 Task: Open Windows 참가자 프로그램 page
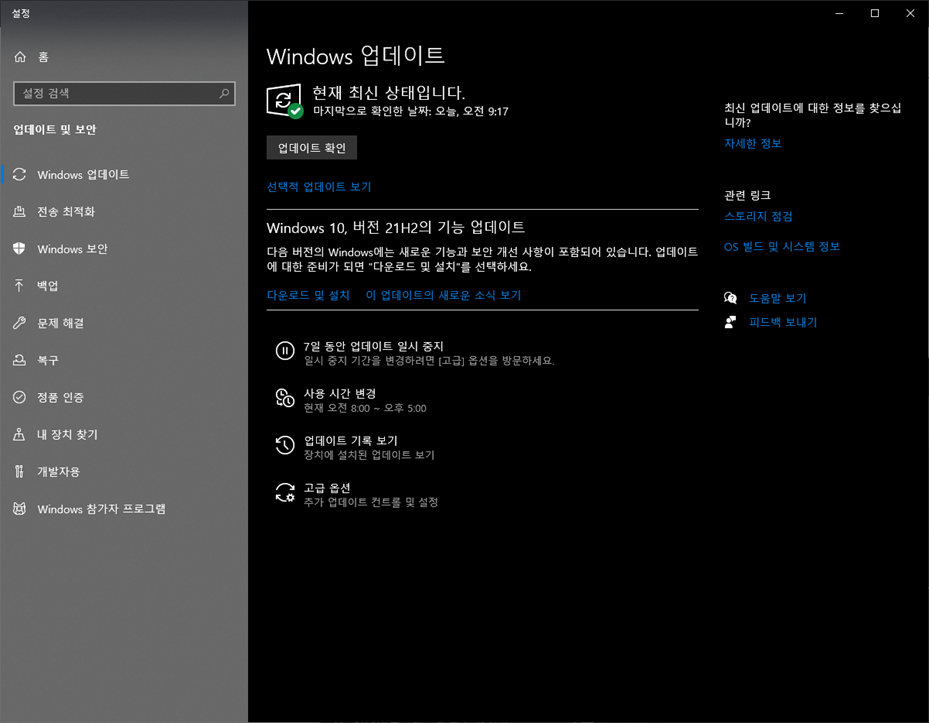pyautogui.click(x=124, y=508)
